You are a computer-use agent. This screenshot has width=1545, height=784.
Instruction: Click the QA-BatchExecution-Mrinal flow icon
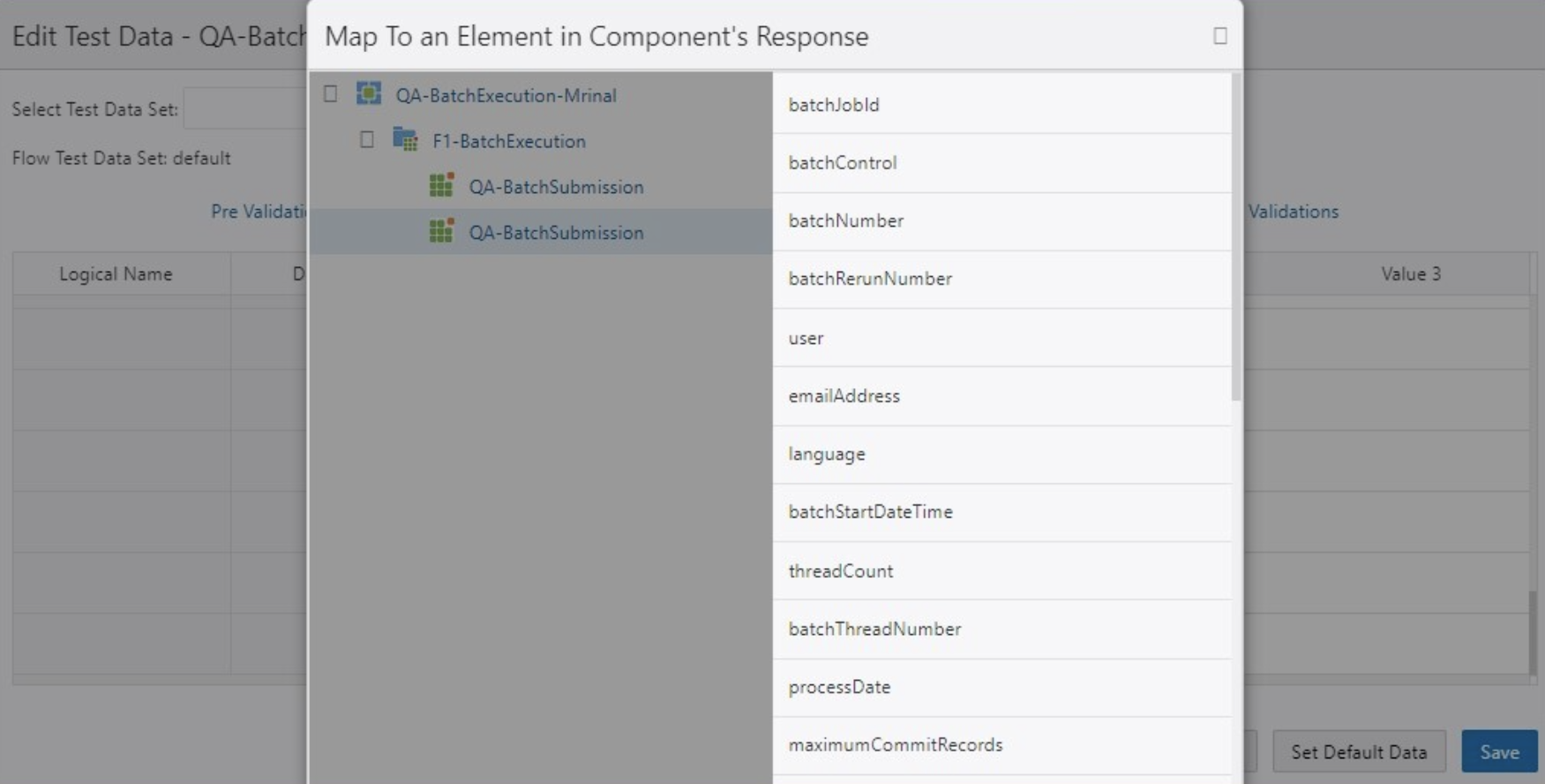coord(369,93)
